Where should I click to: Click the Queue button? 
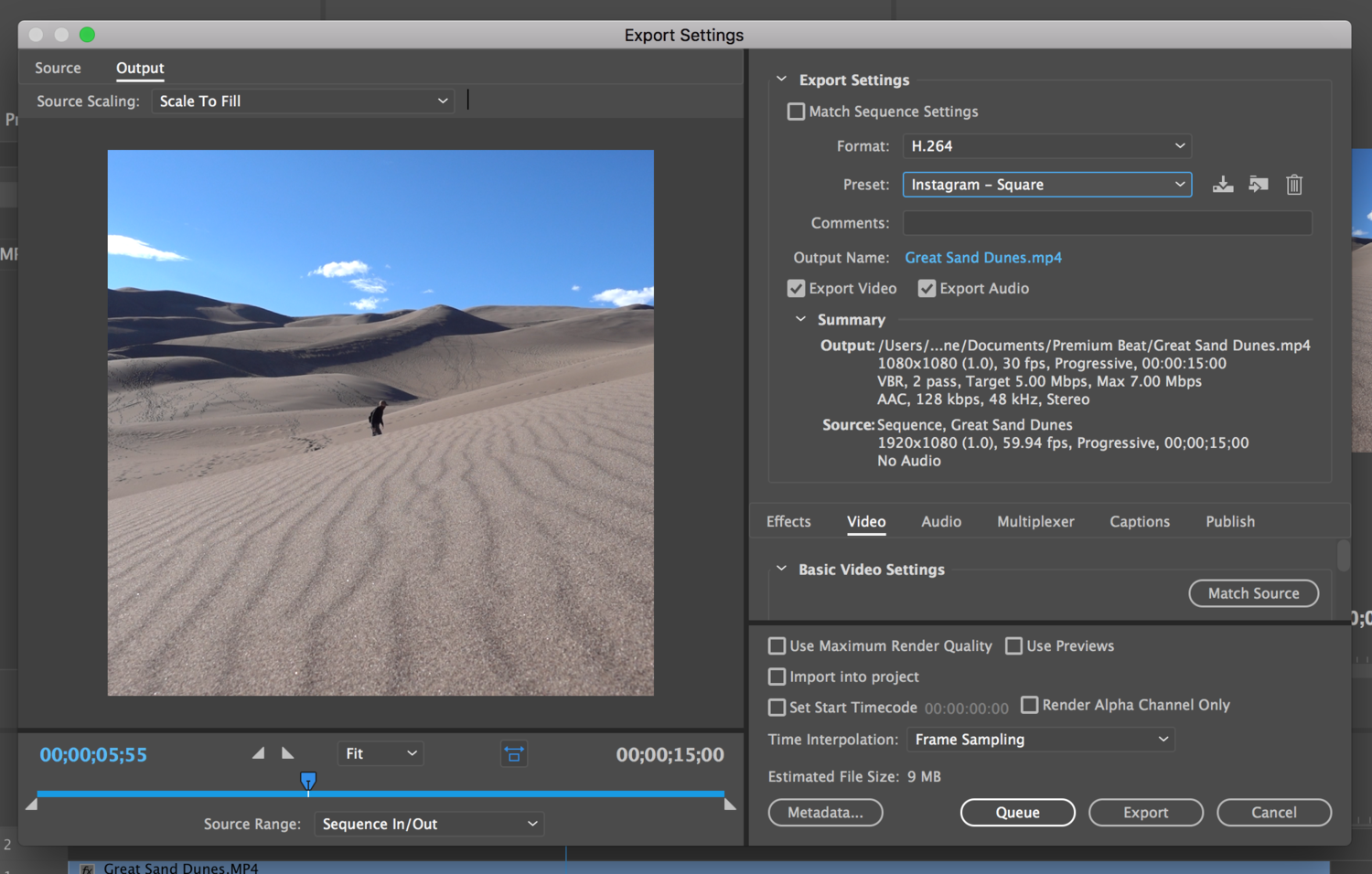coord(1017,813)
